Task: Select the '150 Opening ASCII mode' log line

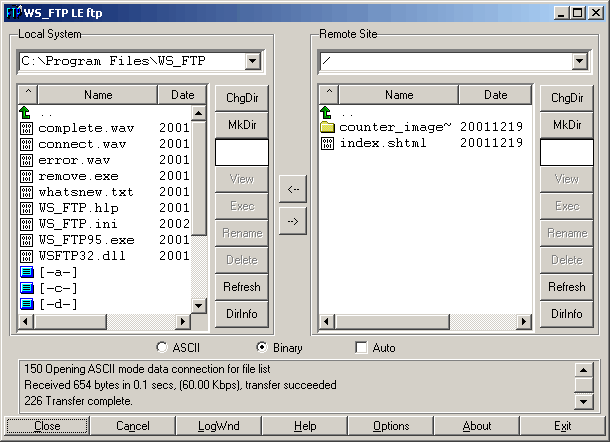Action: click(x=147, y=368)
